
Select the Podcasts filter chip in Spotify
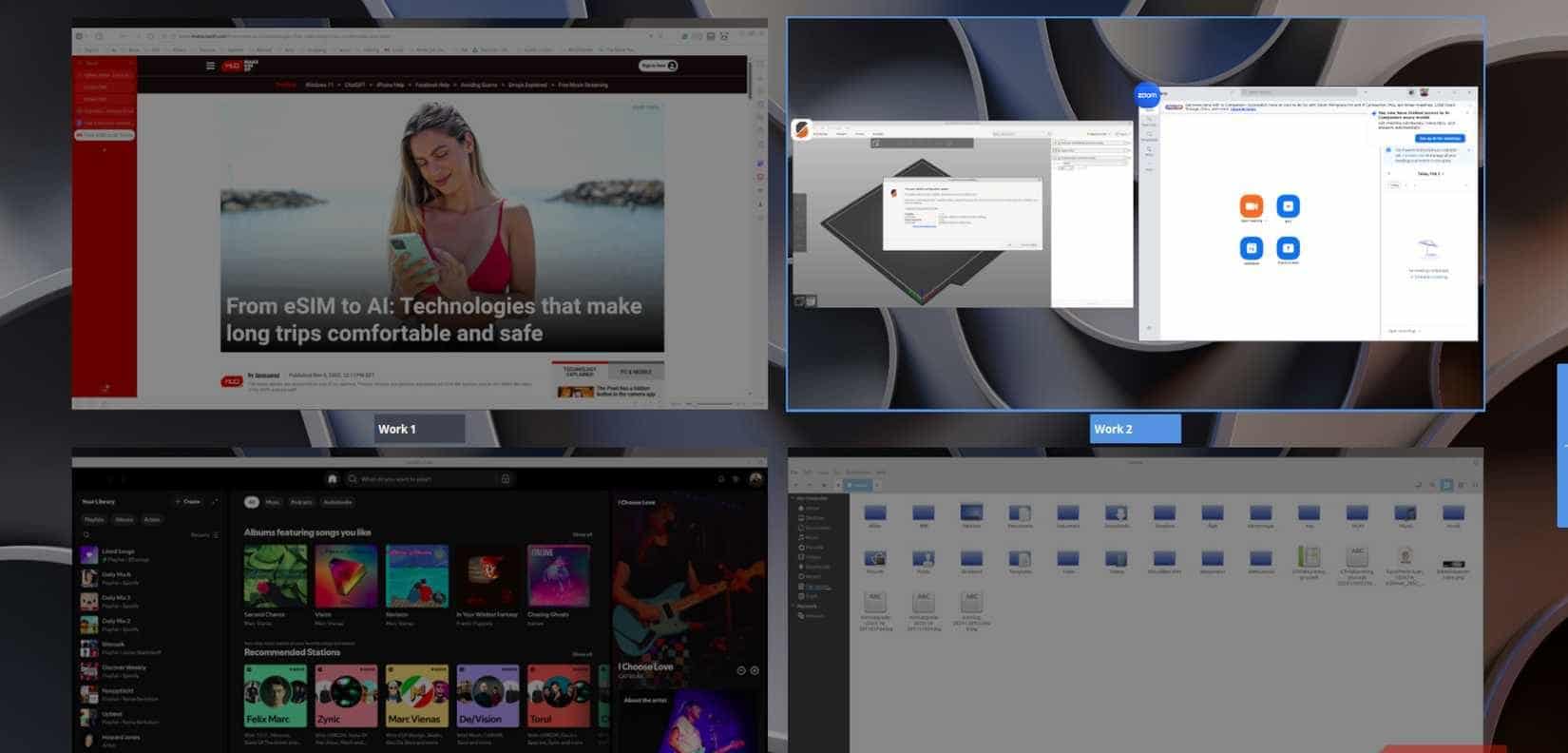point(301,502)
